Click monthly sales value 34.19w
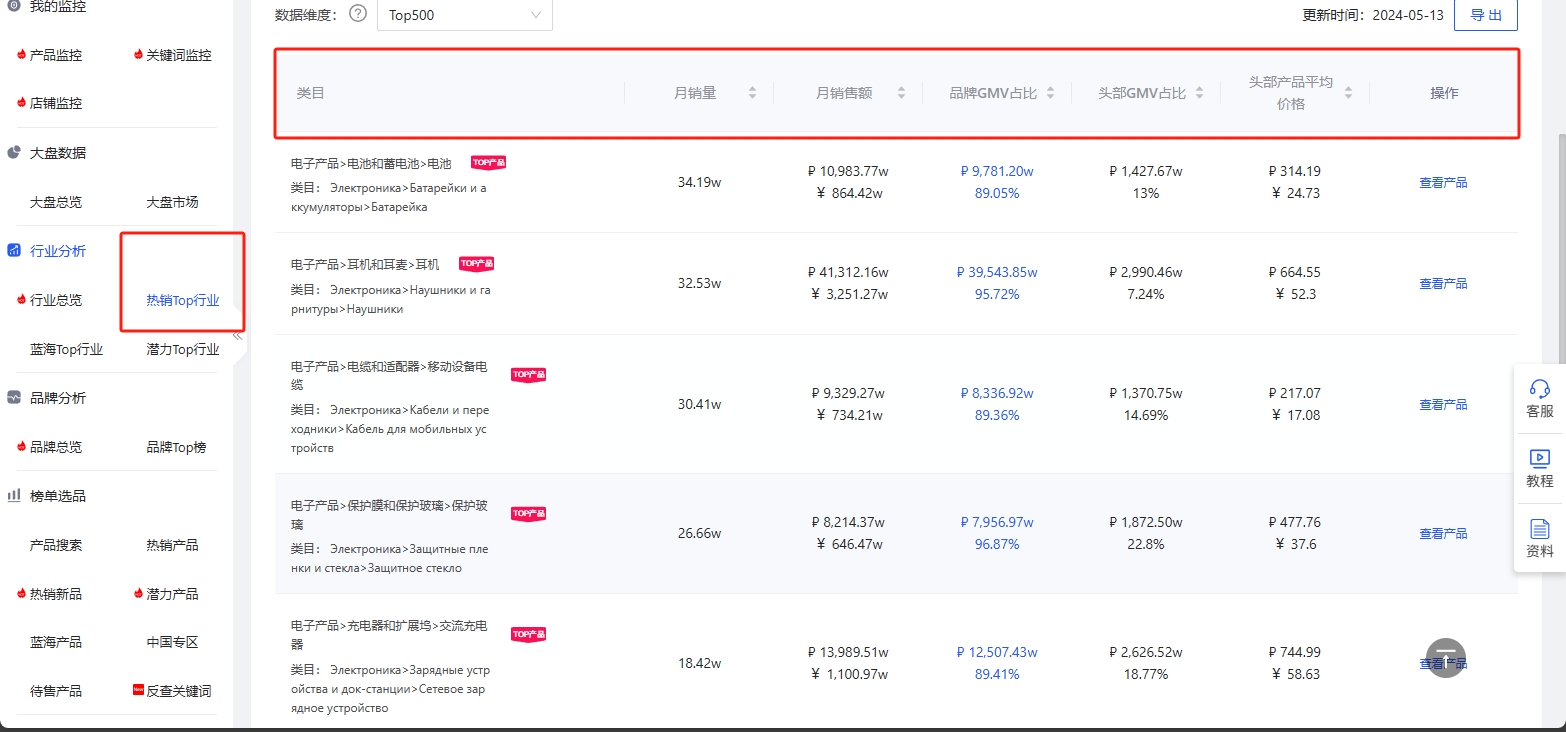The height and width of the screenshot is (732, 1566). (x=699, y=183)
